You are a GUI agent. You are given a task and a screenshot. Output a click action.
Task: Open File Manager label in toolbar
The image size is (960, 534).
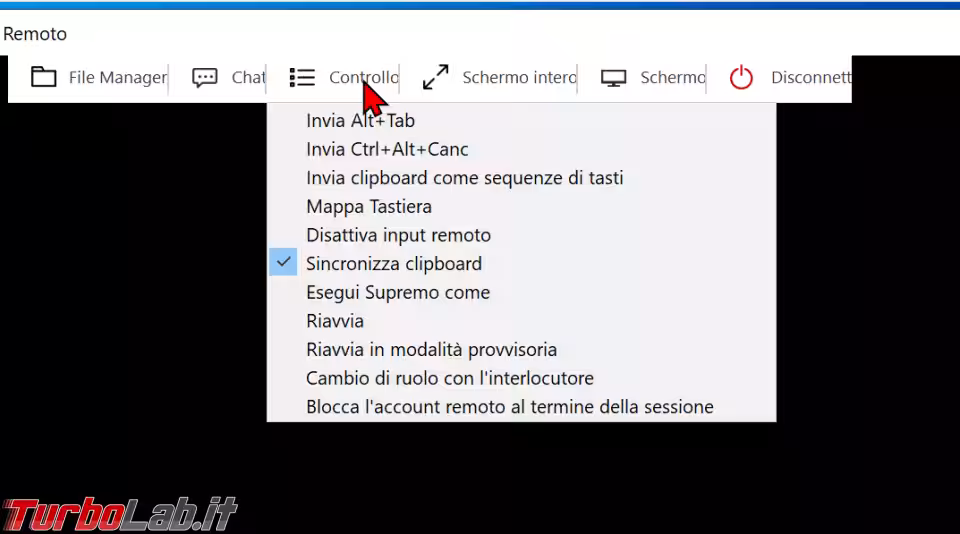118,77
